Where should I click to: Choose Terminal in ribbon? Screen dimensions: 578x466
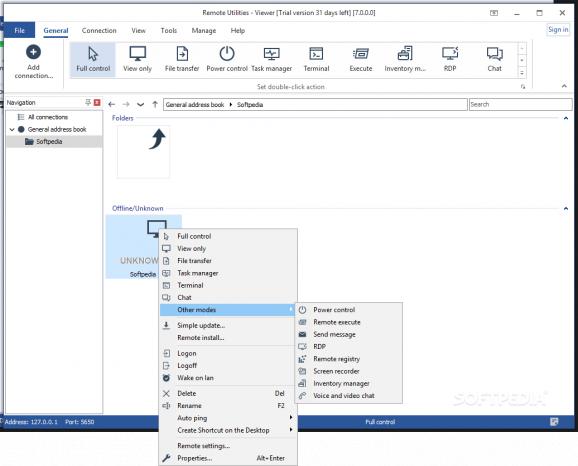pyautogui.click(x=316, y=59)
